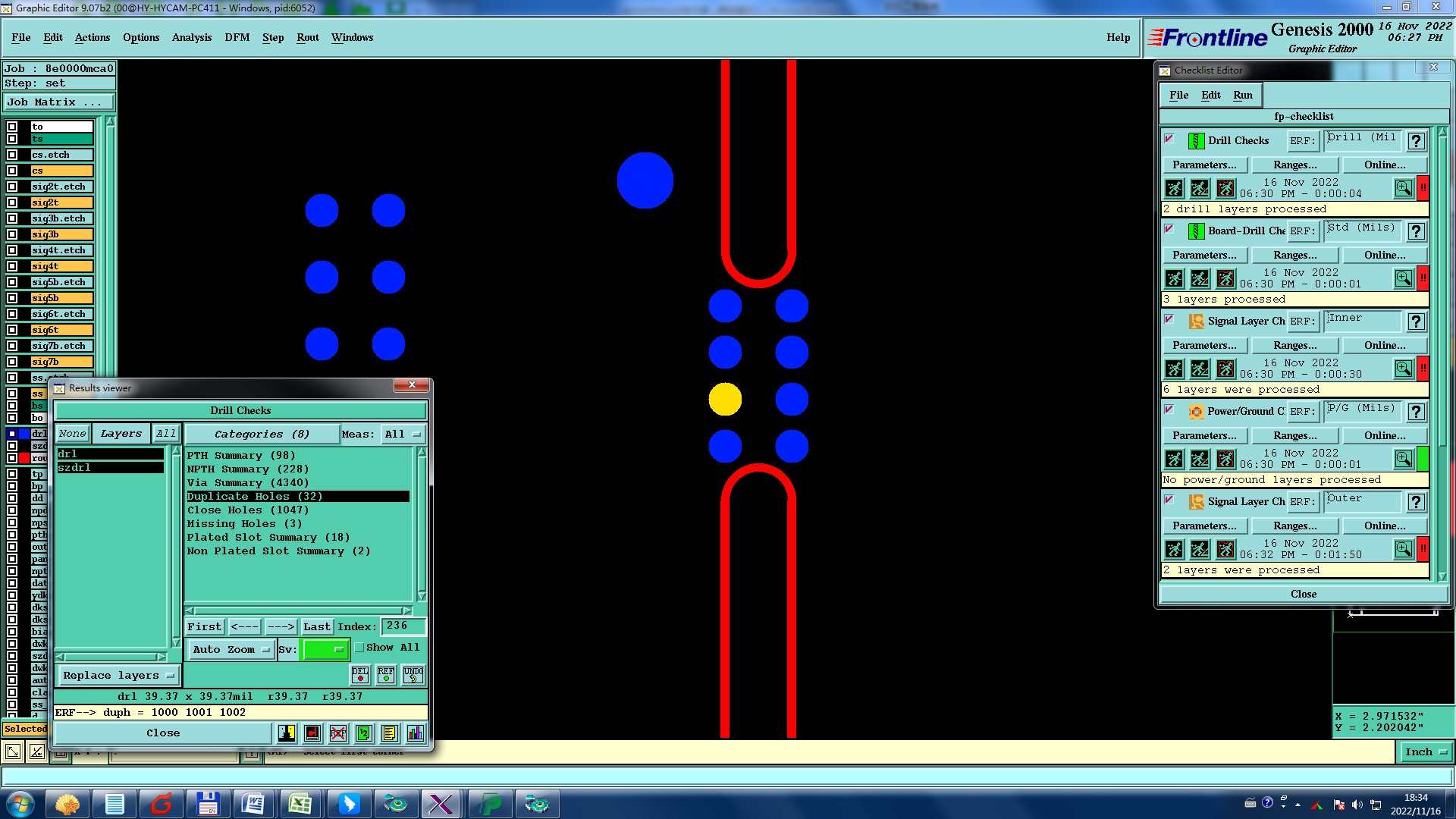Click the REF green dot icon

click(x=386, y=674)
